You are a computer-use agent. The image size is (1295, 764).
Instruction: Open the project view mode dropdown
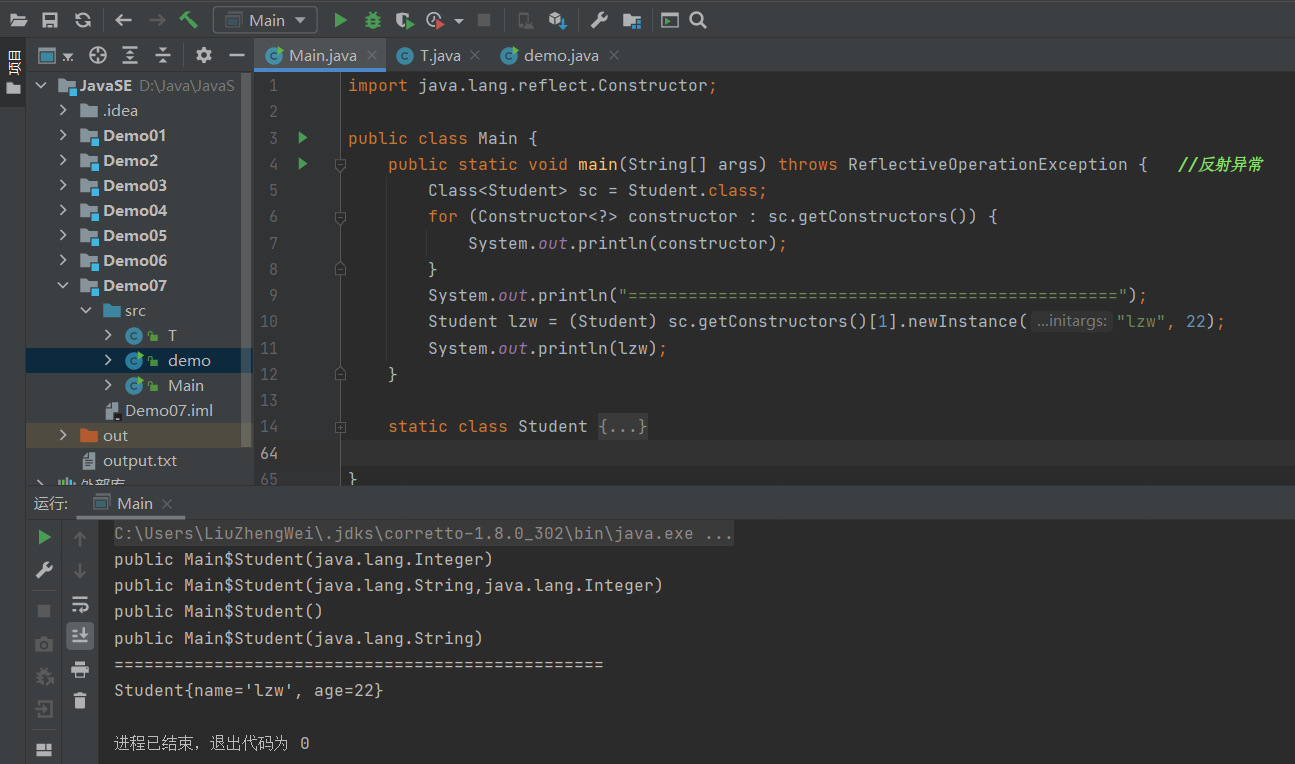[55, 55]
